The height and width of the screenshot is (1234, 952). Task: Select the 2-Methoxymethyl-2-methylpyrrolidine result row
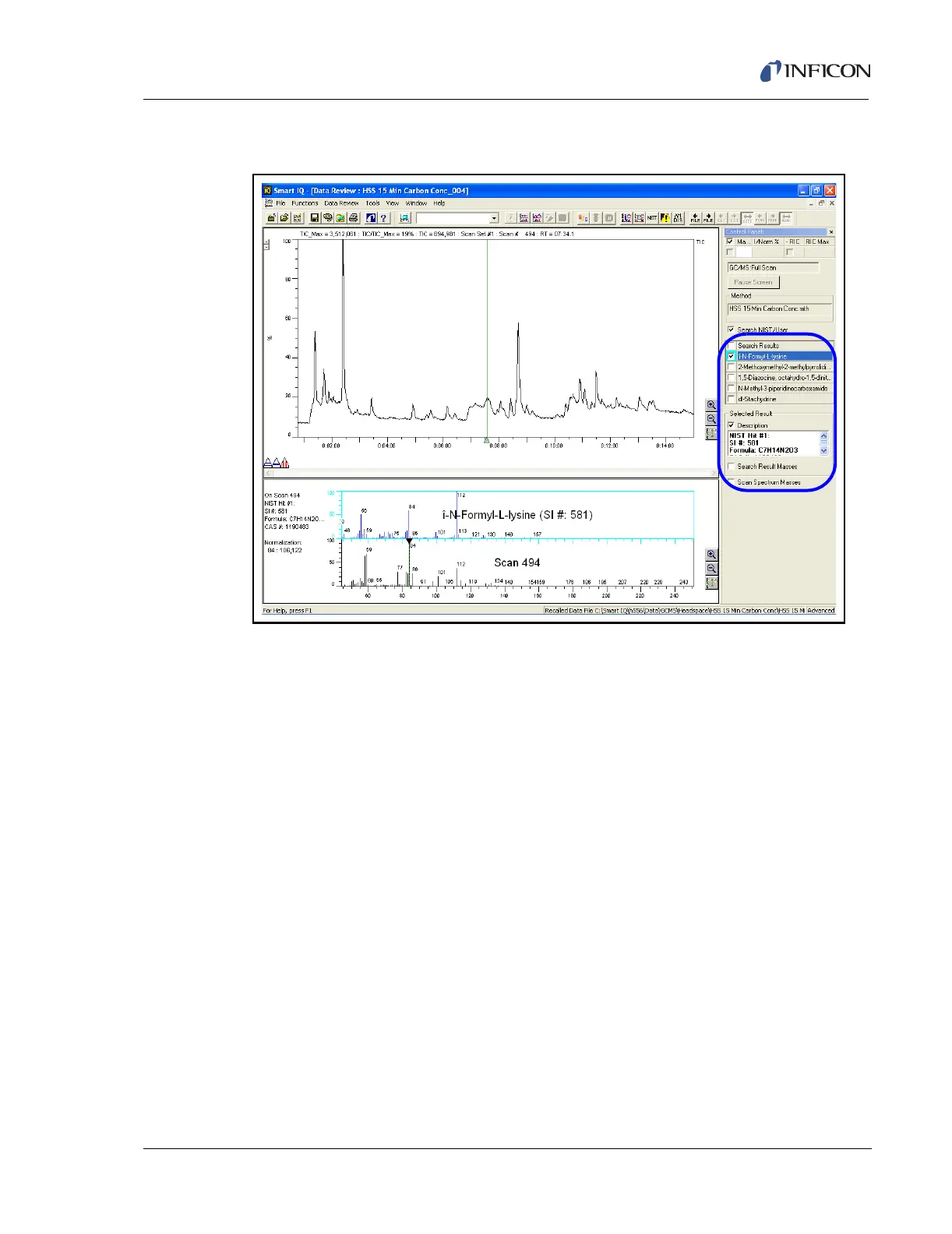click(785, 367)
